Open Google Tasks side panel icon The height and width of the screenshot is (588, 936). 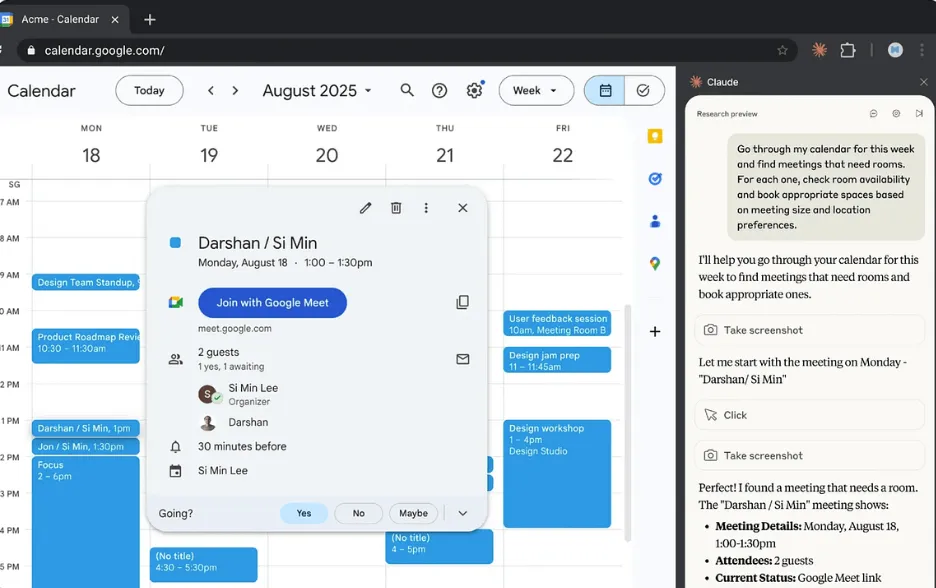[655, 178]
